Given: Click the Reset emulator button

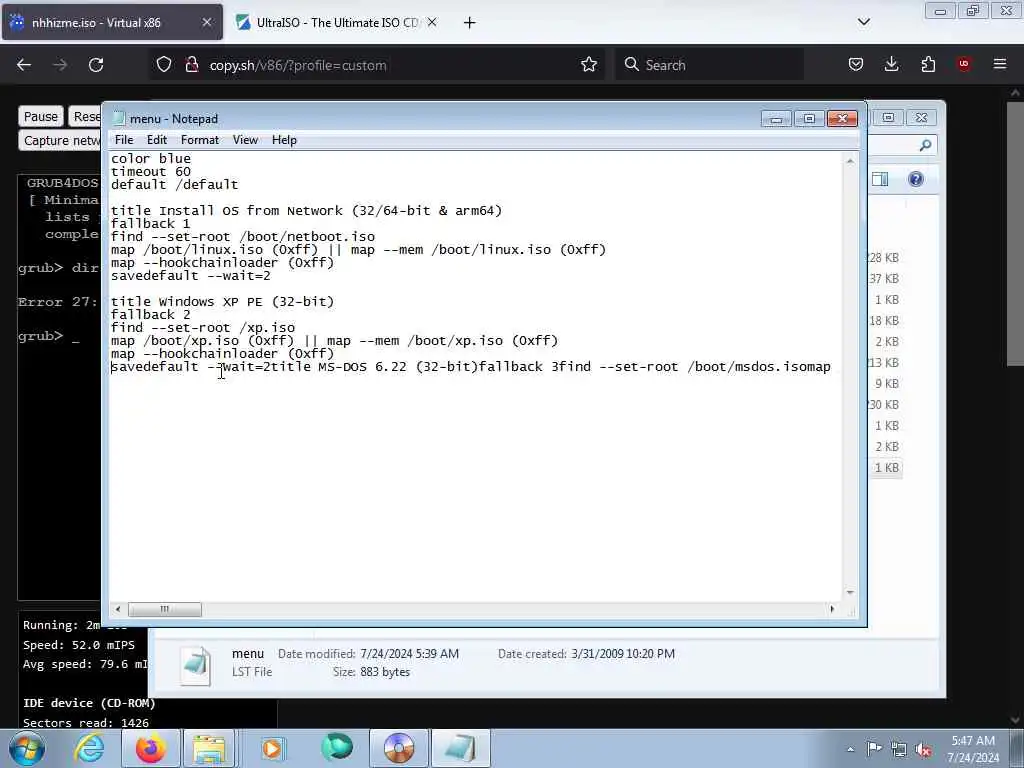Looking at the screenshot, I should tap(85, 116).
